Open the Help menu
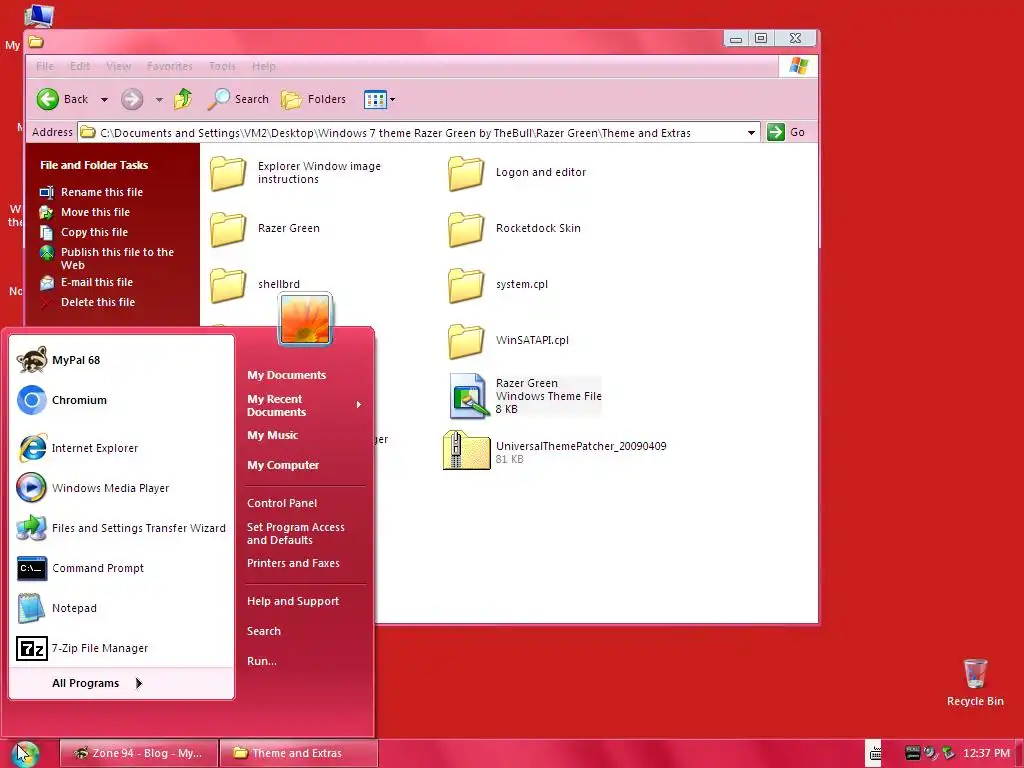This screenshot has width=1024, height=768. coord(264,66)
